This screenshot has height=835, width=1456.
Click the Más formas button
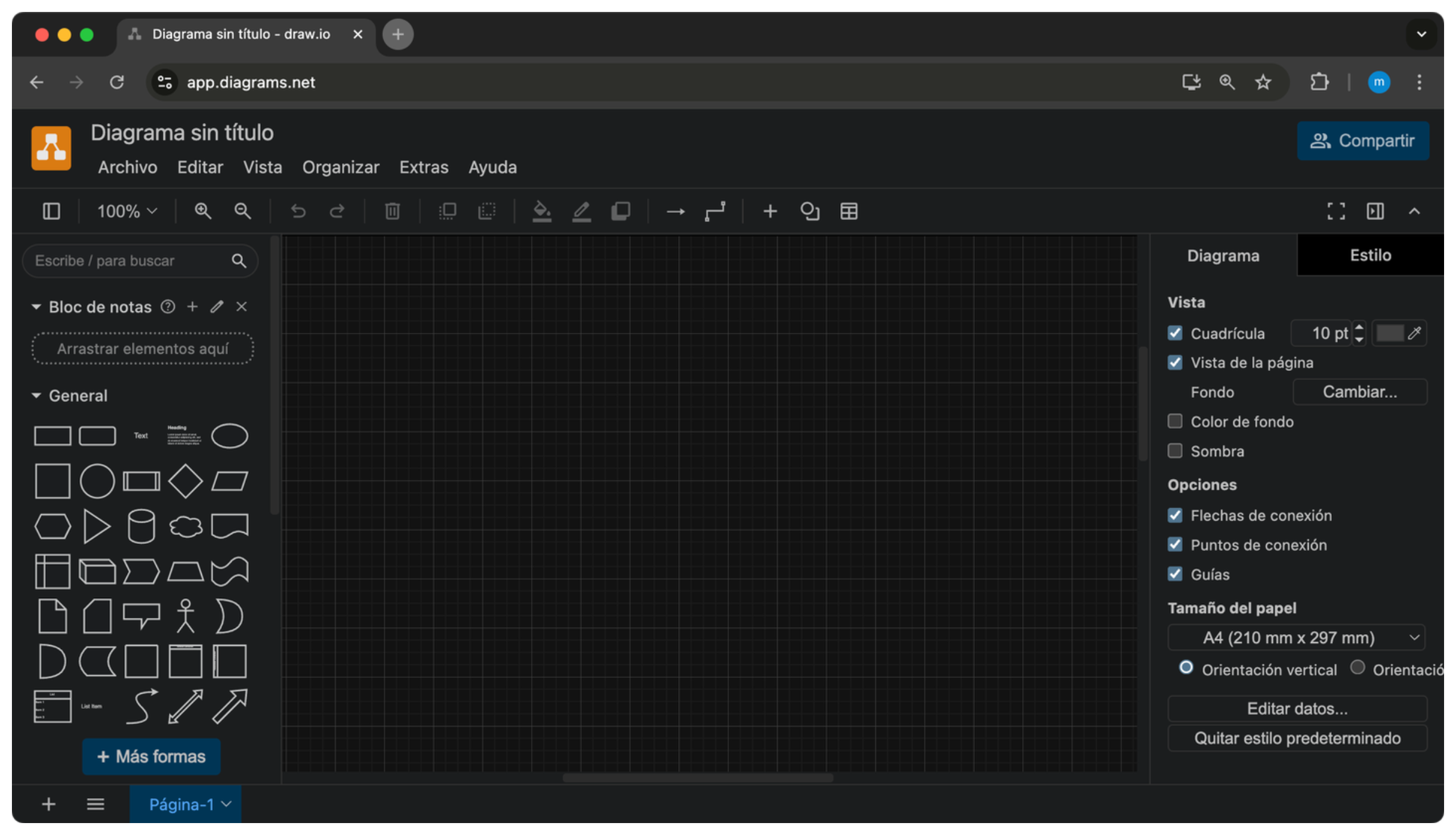(x=151, y=756)
